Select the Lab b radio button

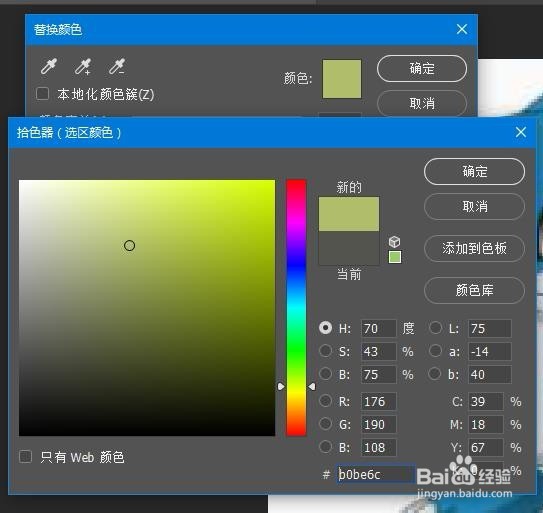coord(435,373)
